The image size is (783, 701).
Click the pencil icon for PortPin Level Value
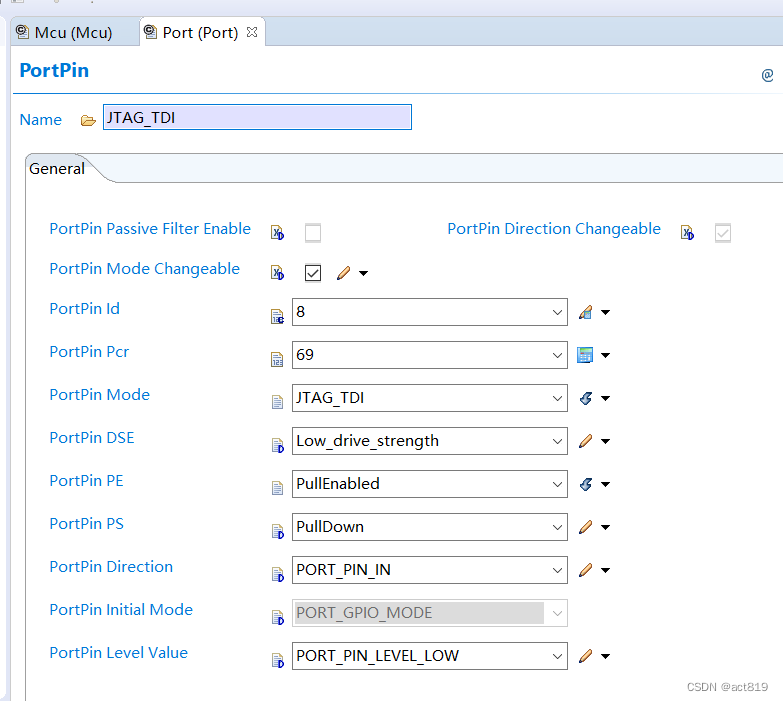pyautogui.click(x=586, y=656)
